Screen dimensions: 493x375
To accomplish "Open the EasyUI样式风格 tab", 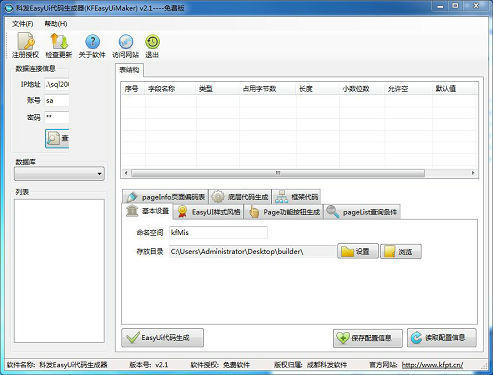I will [209, 212].
